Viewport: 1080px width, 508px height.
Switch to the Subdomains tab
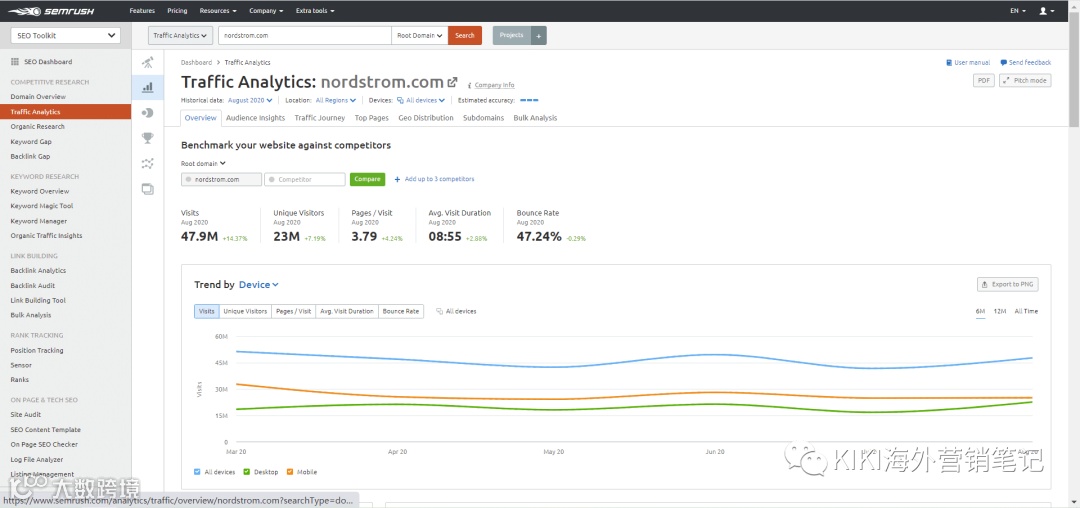pos(484,118)
